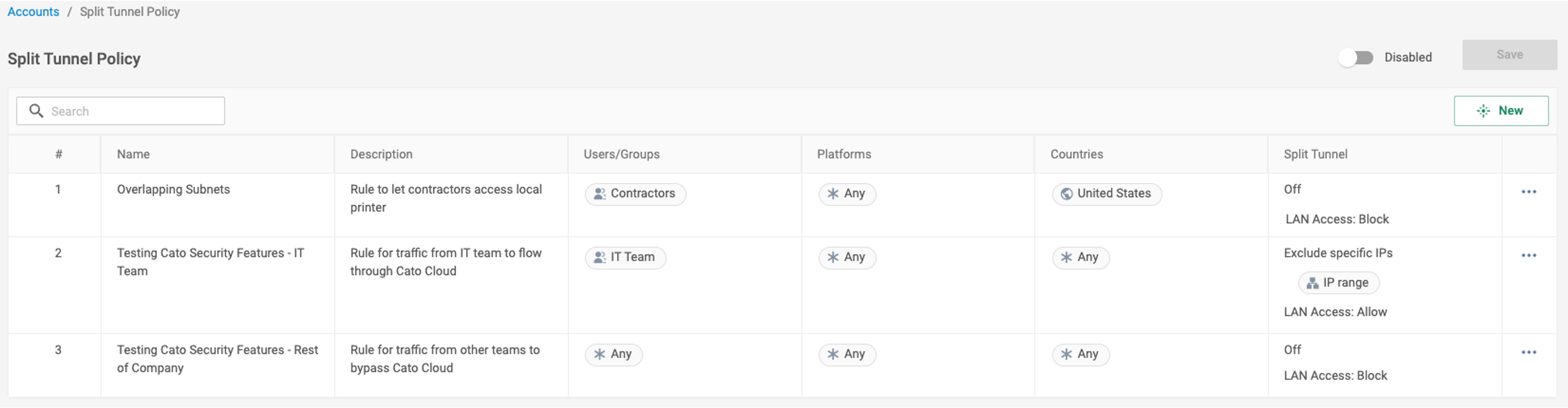Click the magnifying glass search icon

coord(36,111)
